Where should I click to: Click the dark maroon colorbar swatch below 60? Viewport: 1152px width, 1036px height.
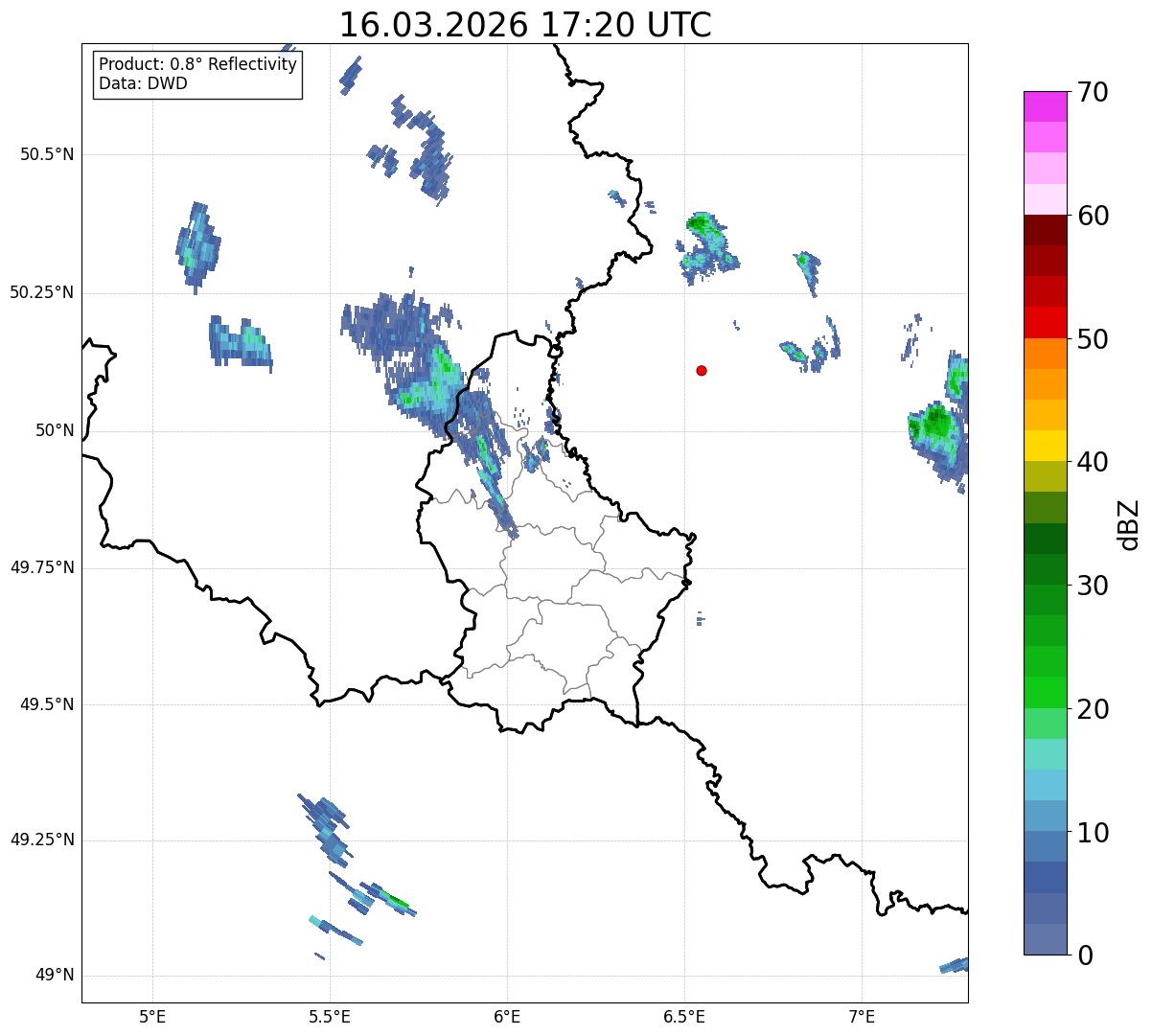(x=1045, y=230)
